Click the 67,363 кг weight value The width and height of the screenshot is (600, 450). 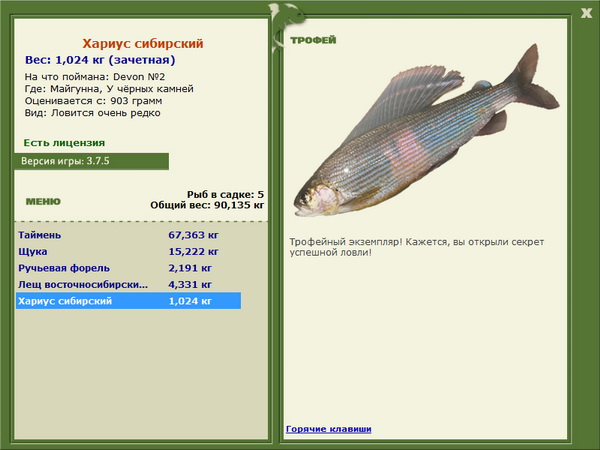click(x=193, y=235)
